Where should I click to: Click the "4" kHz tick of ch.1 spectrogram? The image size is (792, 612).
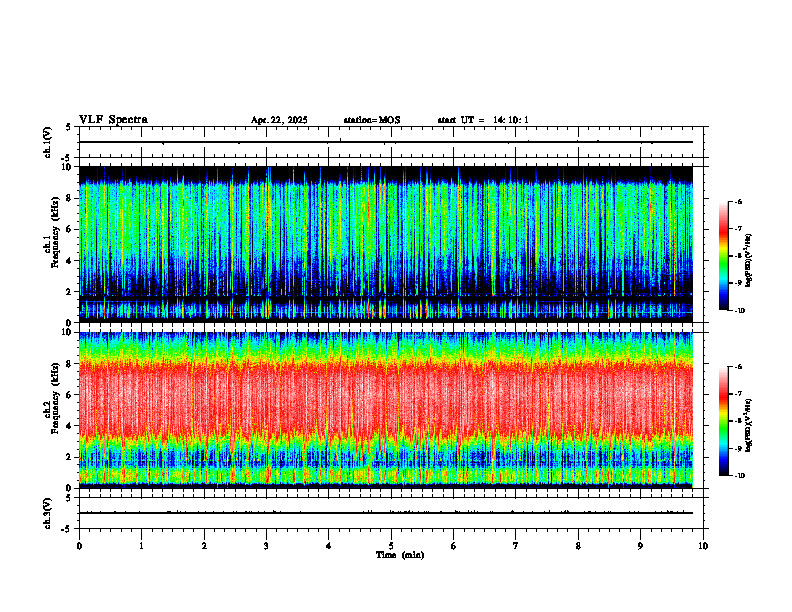(x=70, y=261)
